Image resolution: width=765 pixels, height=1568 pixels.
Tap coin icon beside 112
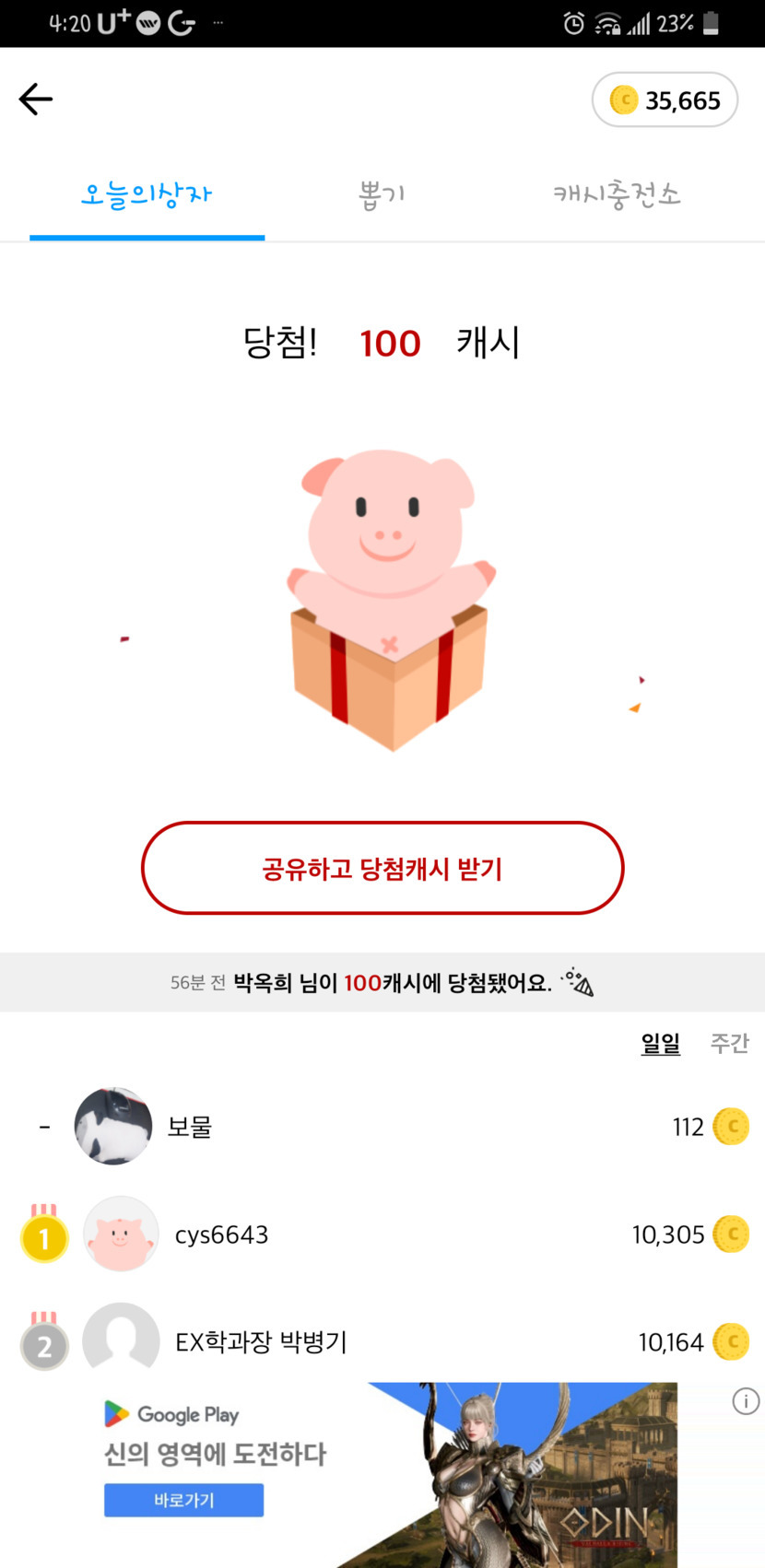pos(732,1126)
